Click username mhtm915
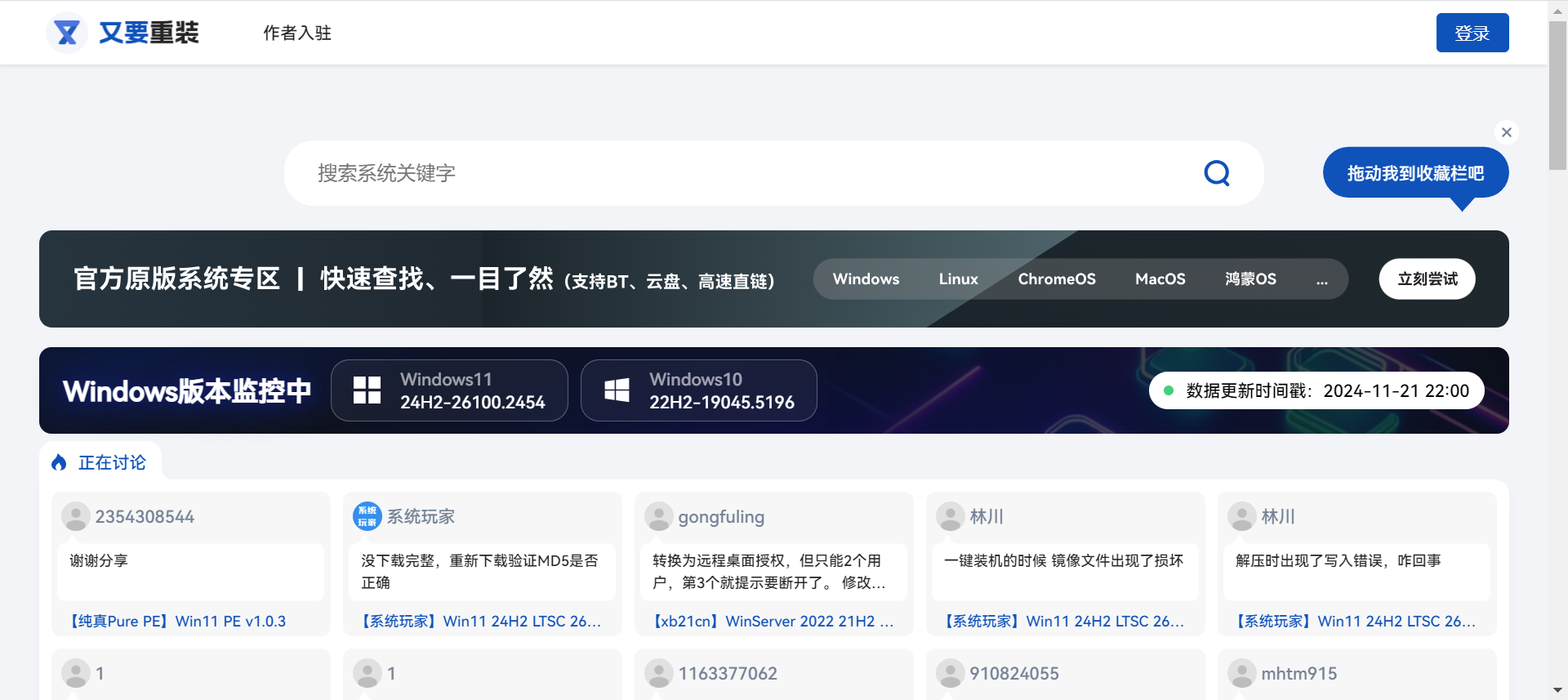 pos(1299,674)
